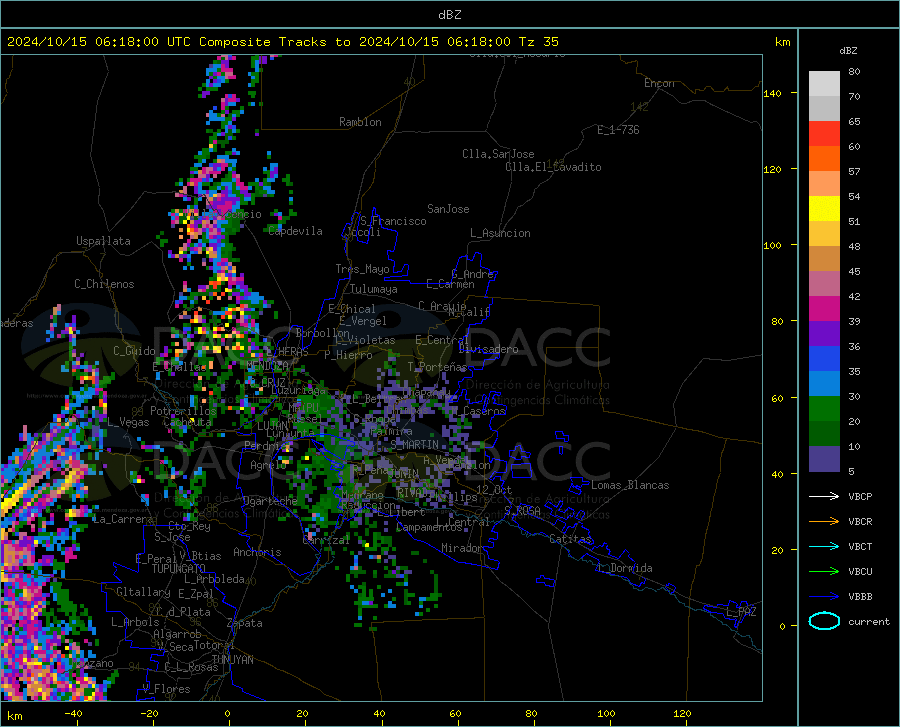This screenshot has width=900, height=727.
Task: Click the 'Tulumaya' map label
Action: click(x=374, y=289)
